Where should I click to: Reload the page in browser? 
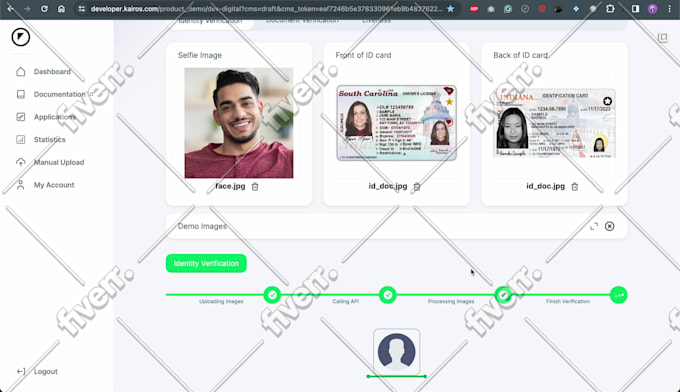click(x=44, y=9)
